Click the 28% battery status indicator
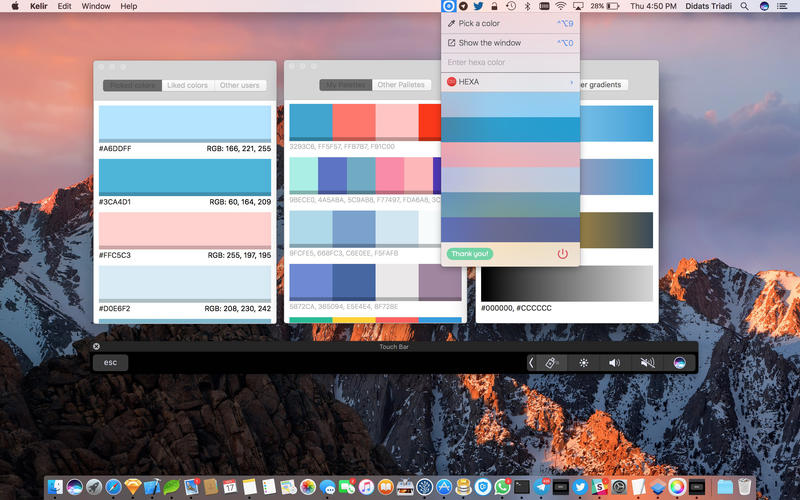The height and width of the screenshot is (500, 800). (605, 6)
